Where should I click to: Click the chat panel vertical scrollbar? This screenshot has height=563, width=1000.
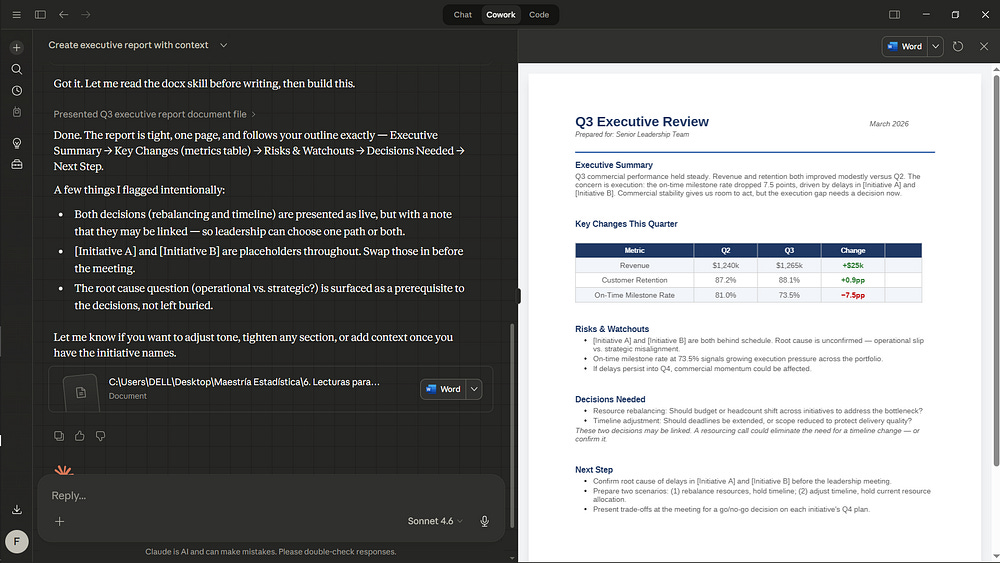pos(511,425)
